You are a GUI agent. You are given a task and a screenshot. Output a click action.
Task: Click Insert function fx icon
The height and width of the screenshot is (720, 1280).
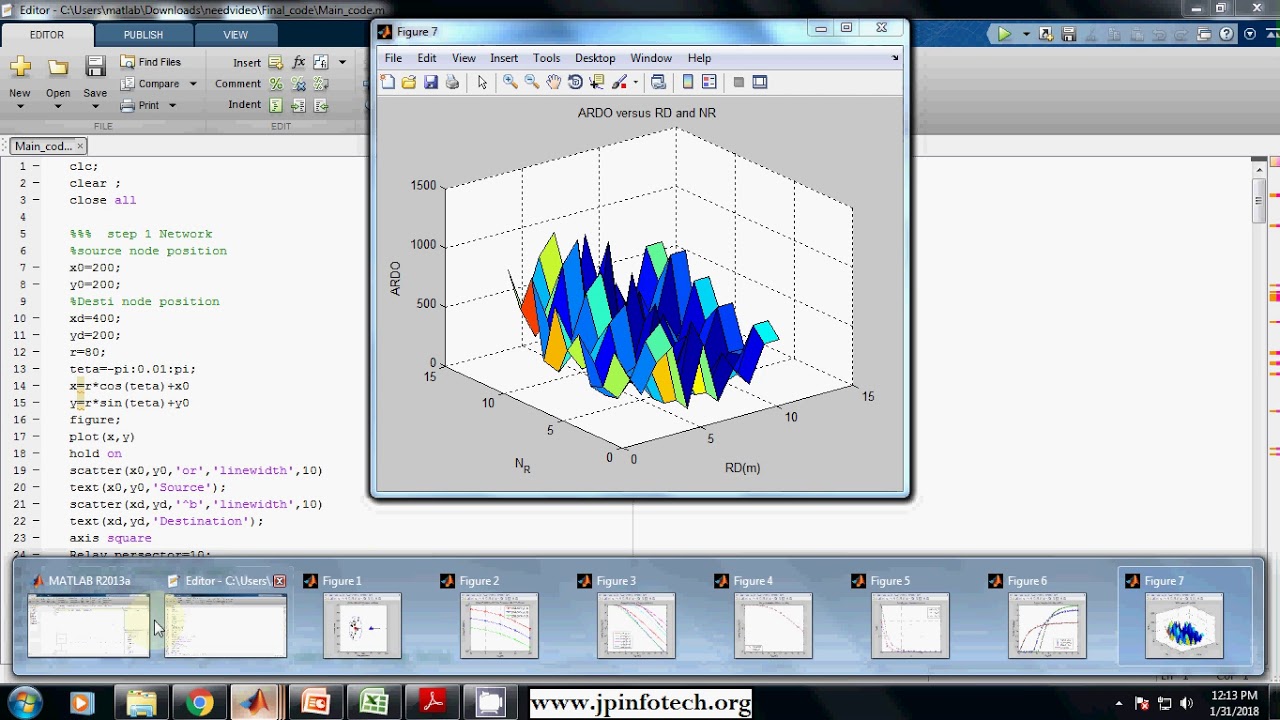click(x=298, y=62)
